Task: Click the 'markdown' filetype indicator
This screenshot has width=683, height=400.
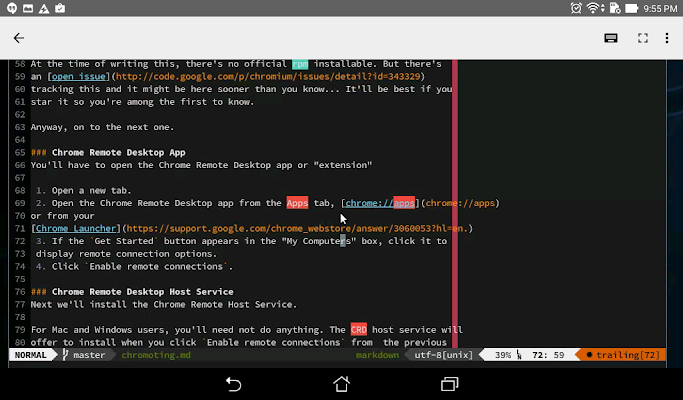Action: click(377, 355)
